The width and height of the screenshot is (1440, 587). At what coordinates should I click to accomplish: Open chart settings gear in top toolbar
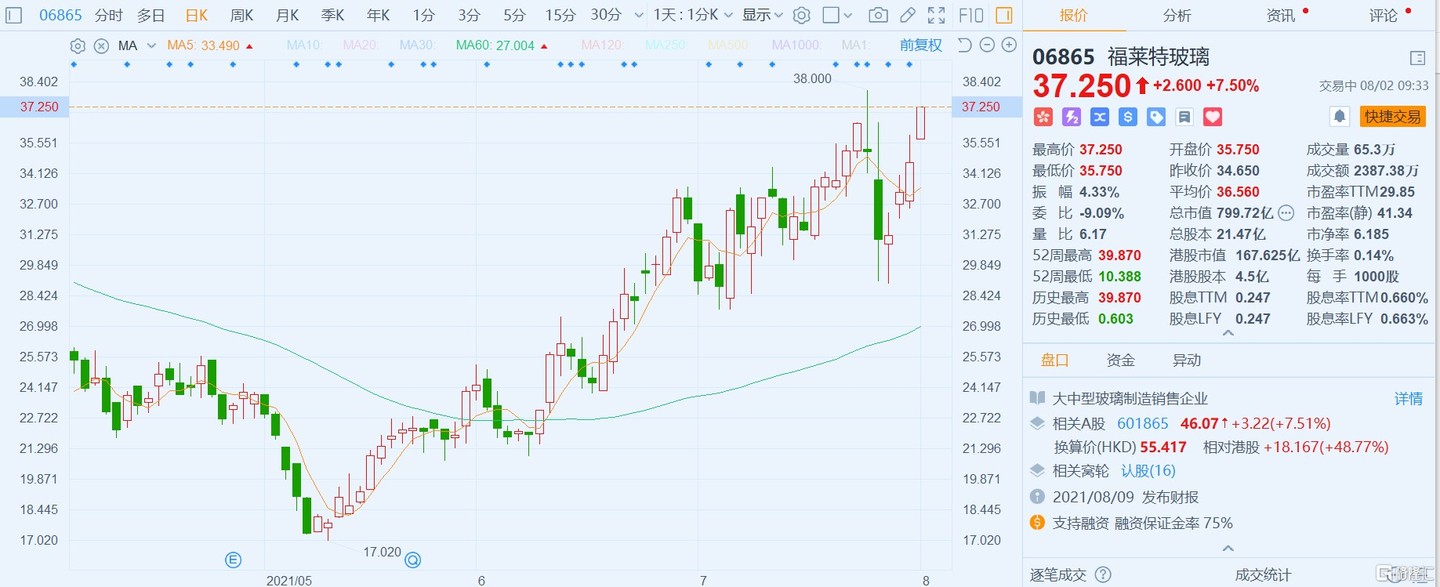pyautogui.click(x=801, y=15)
